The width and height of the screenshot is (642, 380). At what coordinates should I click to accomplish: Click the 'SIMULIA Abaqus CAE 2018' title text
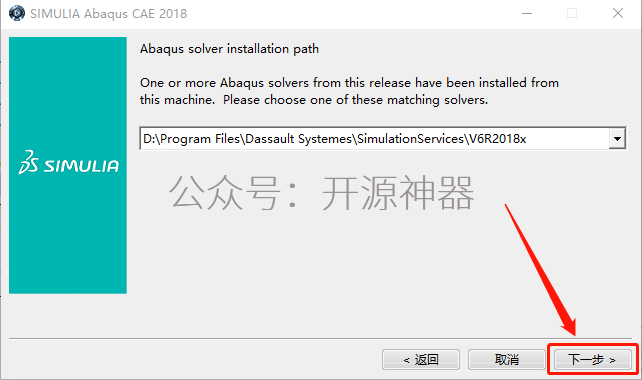[109, 14]
